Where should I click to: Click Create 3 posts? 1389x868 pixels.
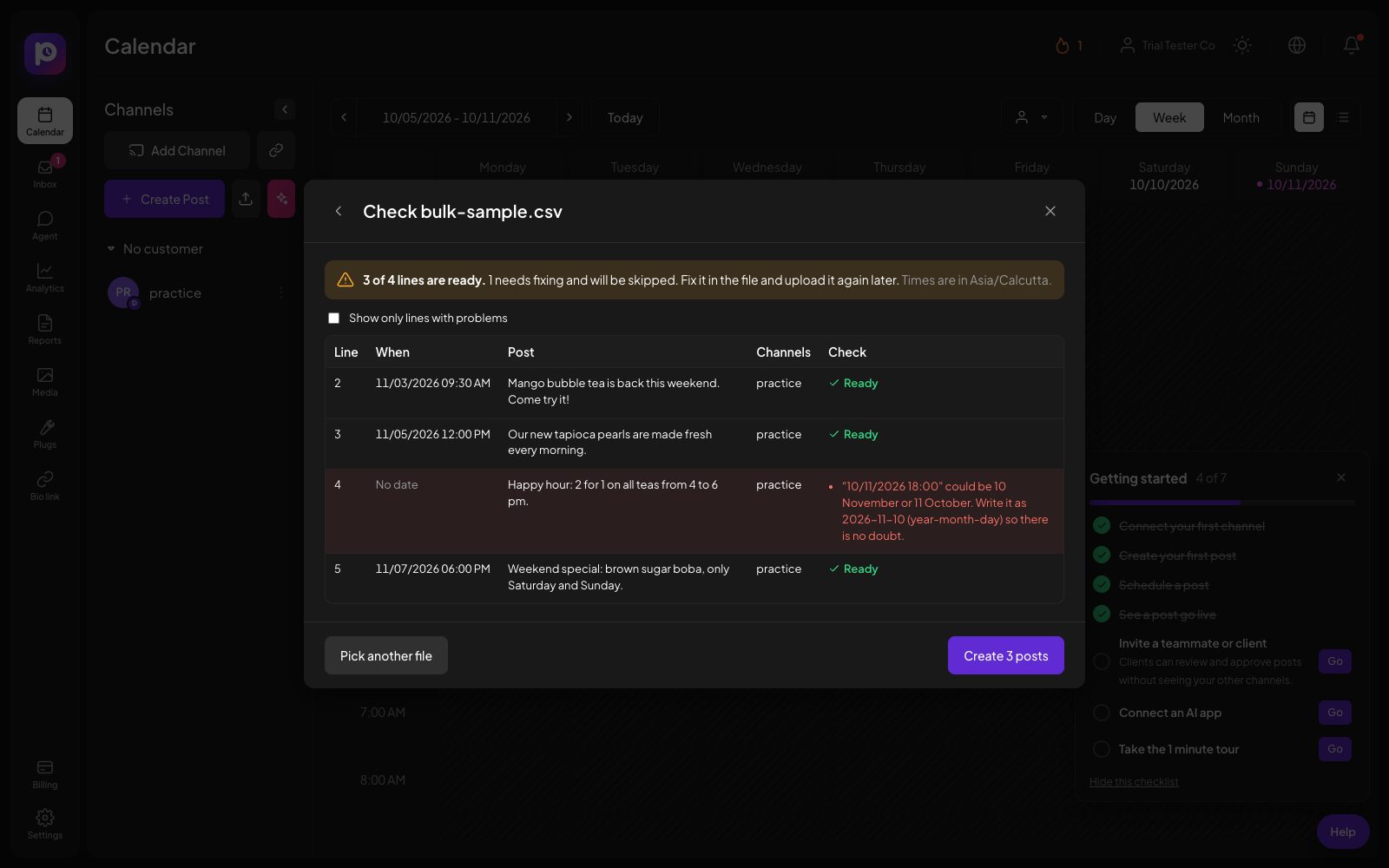click(x=1006, y=655)
